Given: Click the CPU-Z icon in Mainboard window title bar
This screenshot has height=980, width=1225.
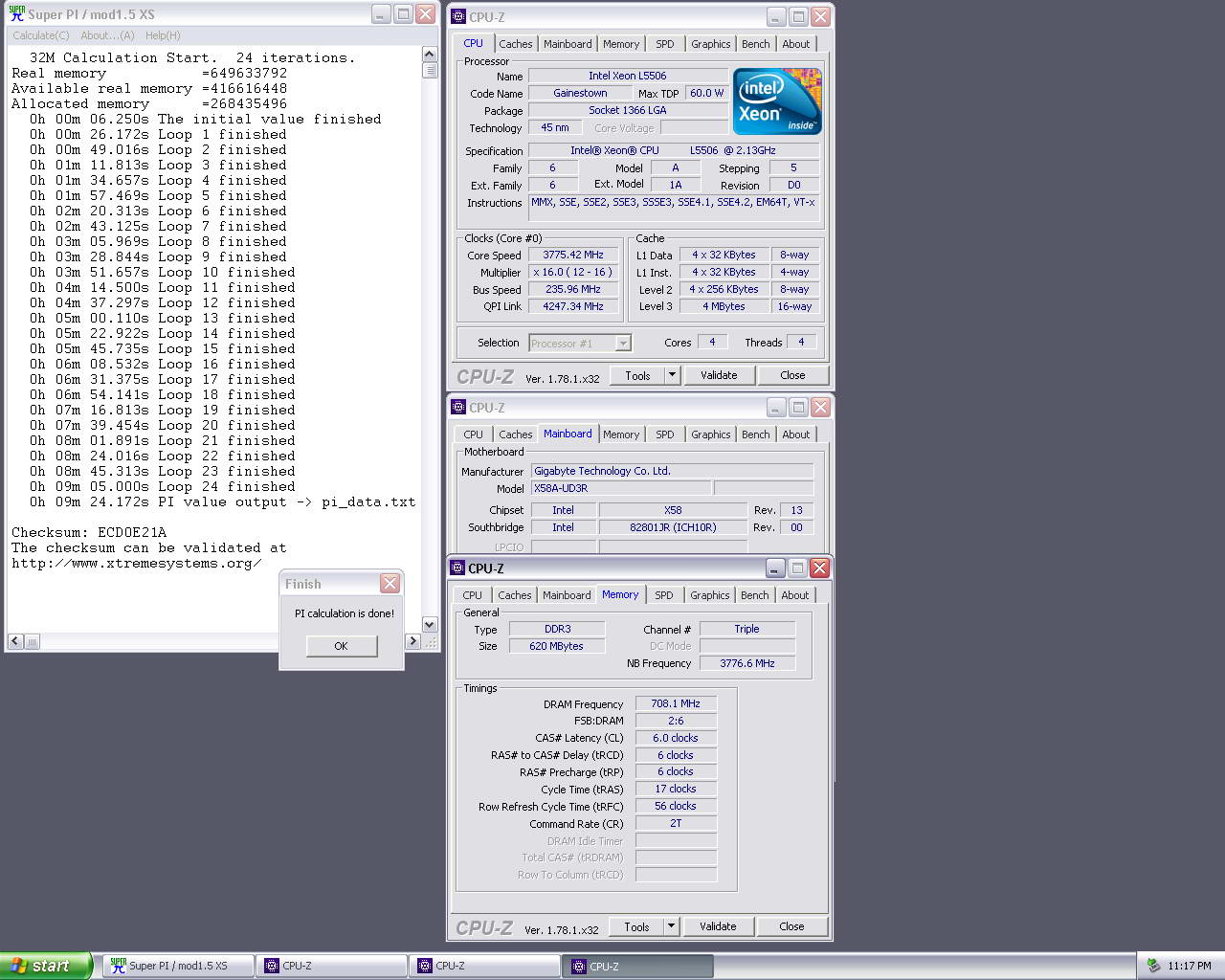Looking at the screenshot, I should pyautogui.click(x=458, y=407).
